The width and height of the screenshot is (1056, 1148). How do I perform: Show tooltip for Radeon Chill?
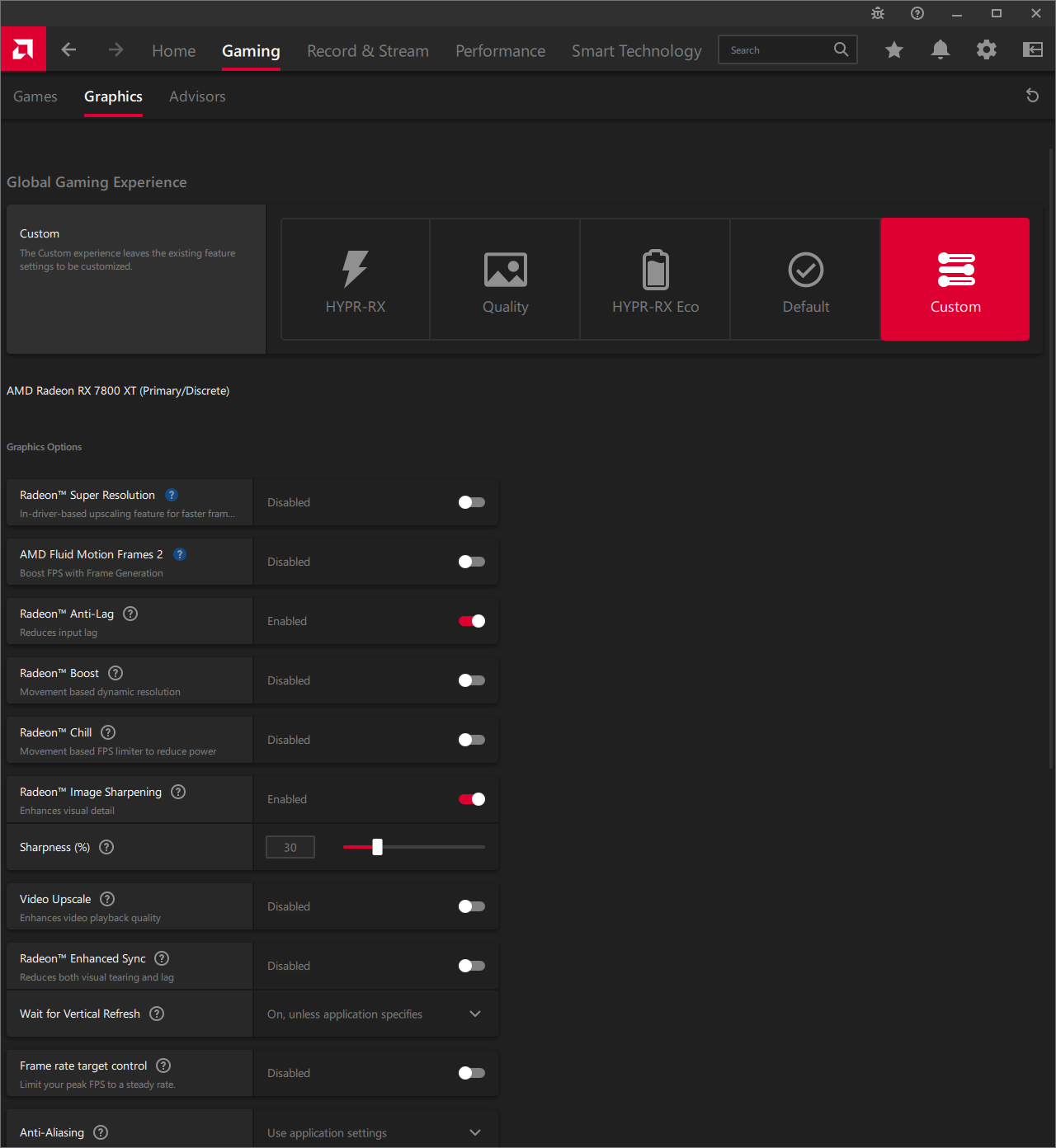[x=108, y=732]
